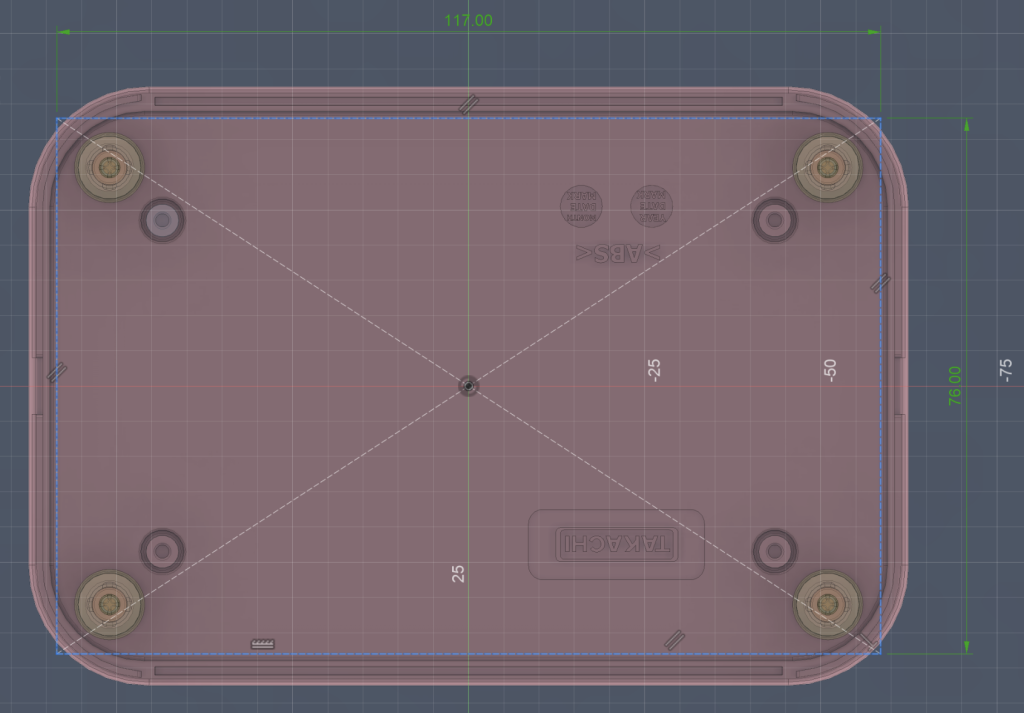Click the -75 axis grid label
Viewport: 1024px width, 713px height.
(1005, 370)
